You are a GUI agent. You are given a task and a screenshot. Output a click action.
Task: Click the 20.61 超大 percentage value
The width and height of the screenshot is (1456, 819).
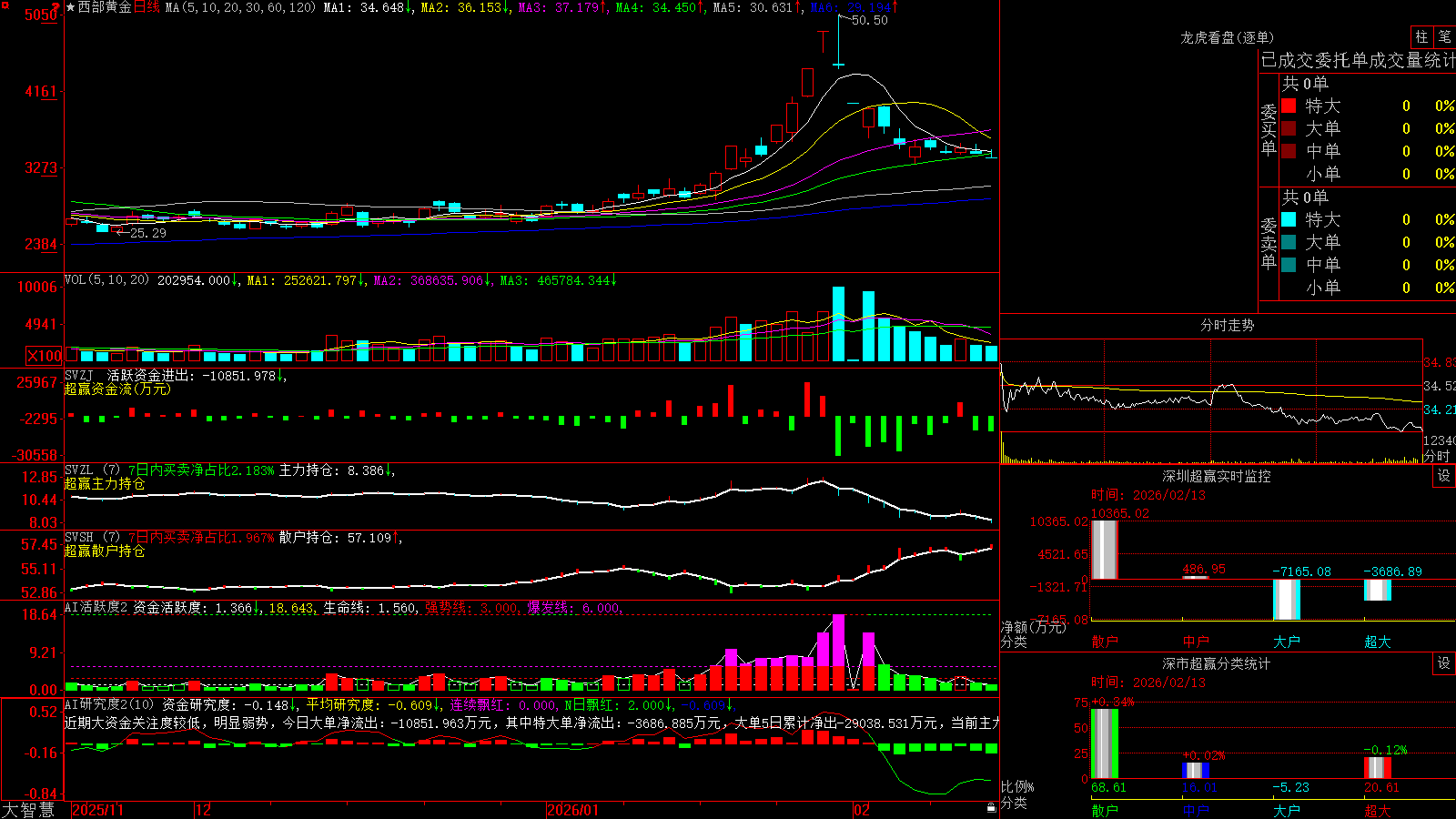click(1381, 787)
